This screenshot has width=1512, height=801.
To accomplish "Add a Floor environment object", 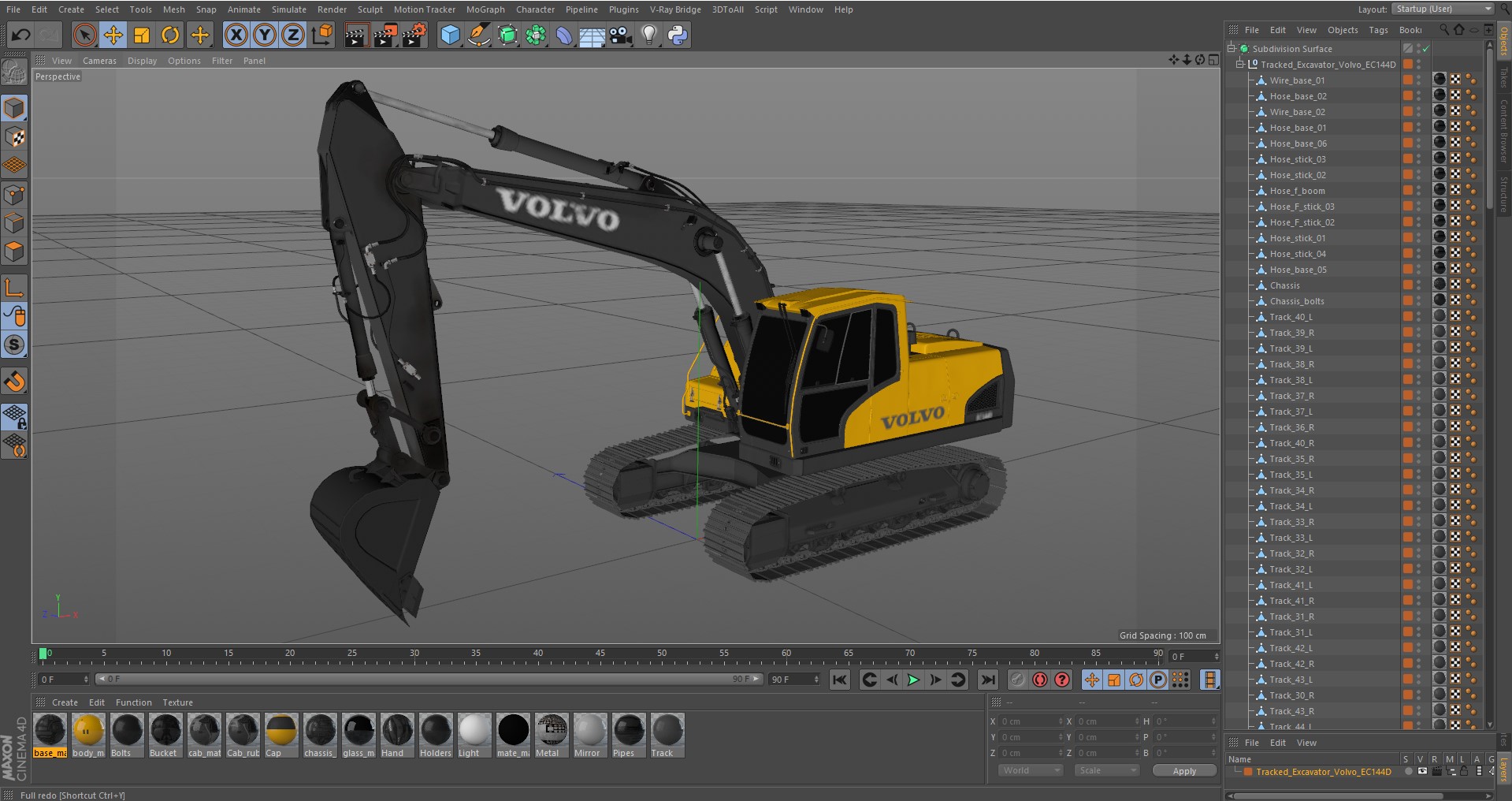I will click(592, 35).
